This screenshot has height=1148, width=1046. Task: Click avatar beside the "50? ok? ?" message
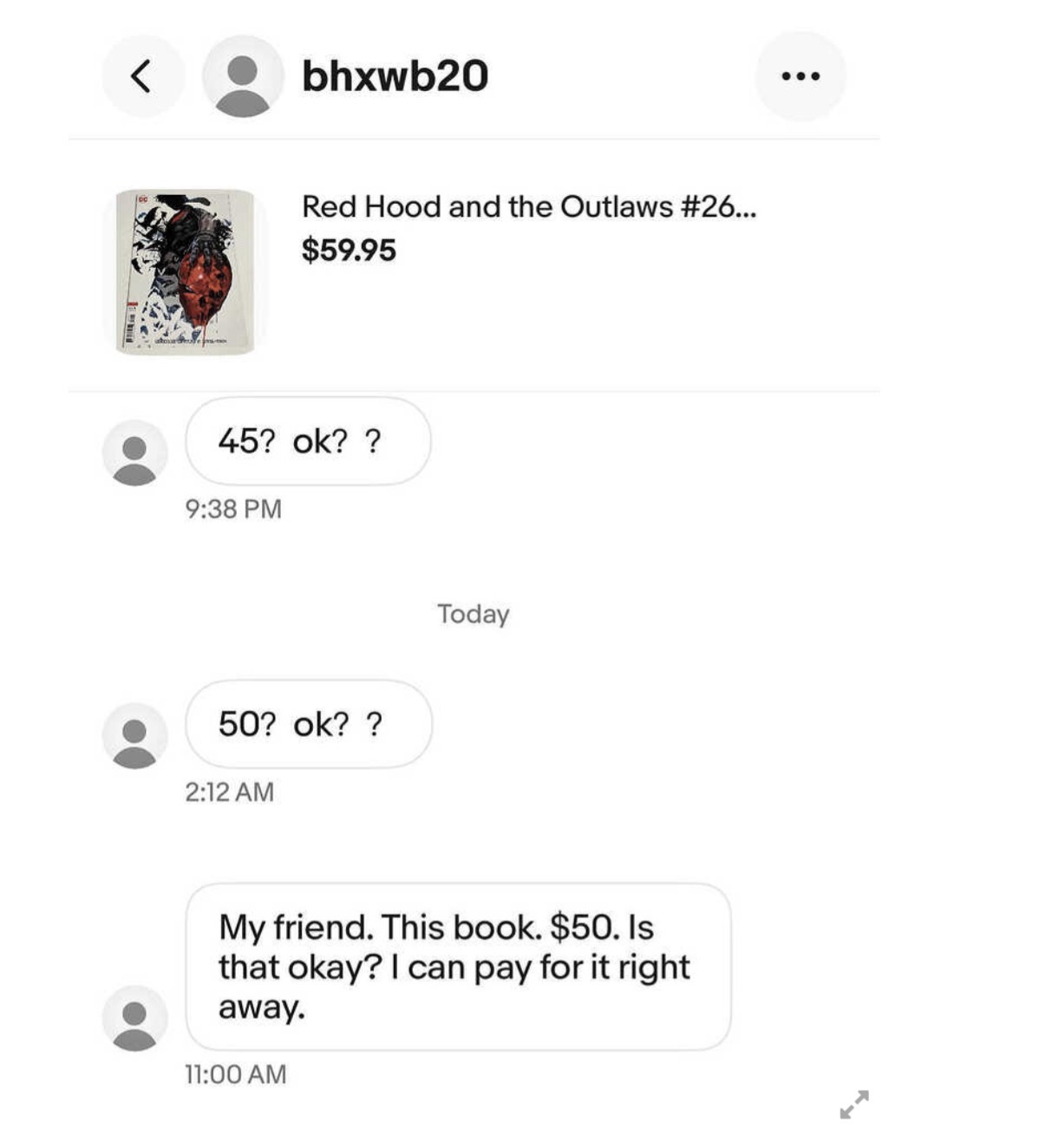134,735
